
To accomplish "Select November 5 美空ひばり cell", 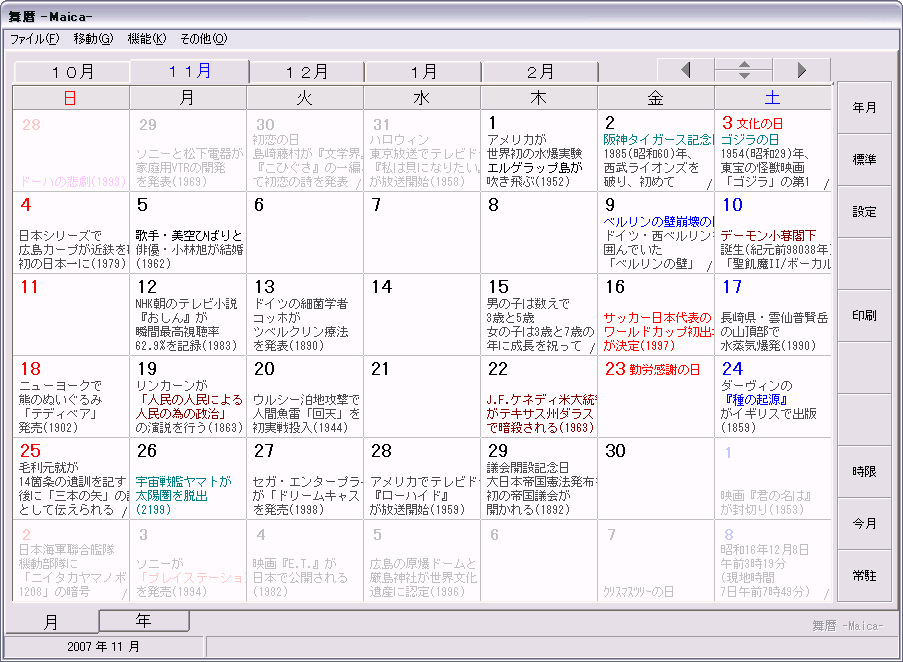I will point(188,233).
